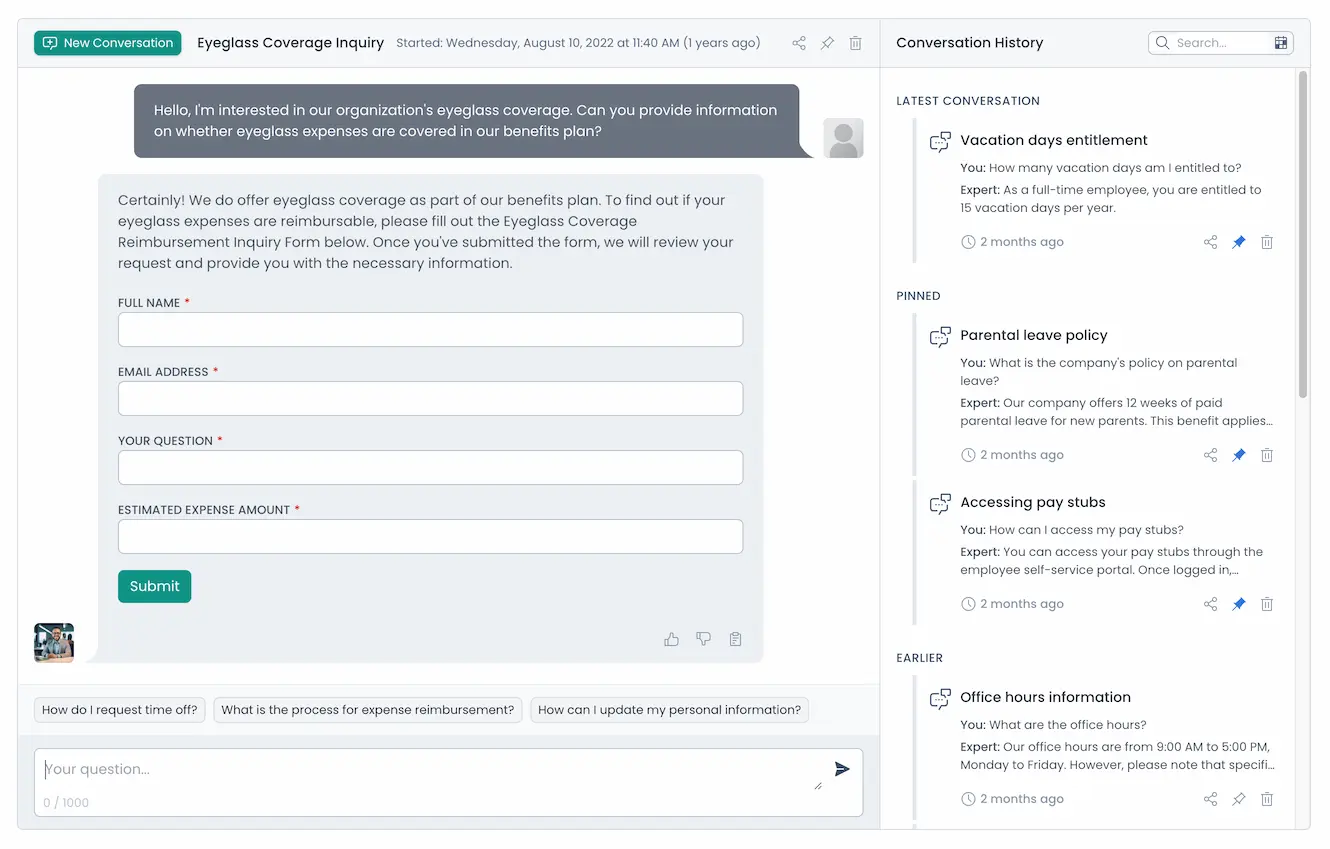Click the avatar thumbnail beside the bot reply
Screen dimensions: 1330x849
coord(53,643)
